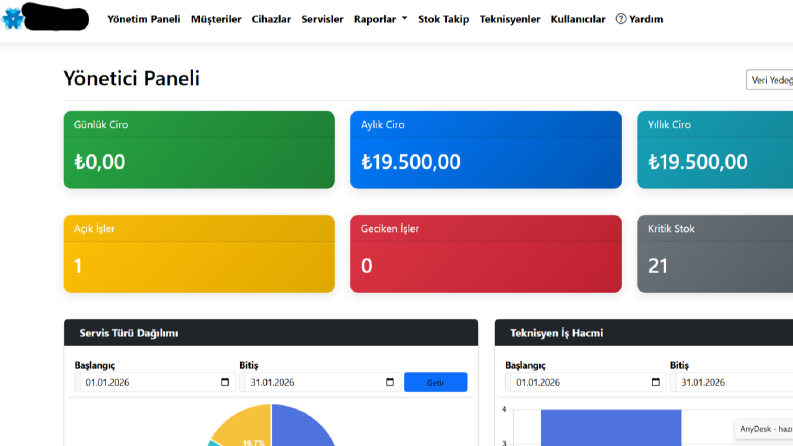Focus Teknisyen İş Hacmi start date field
793x446 pixels.
(x=586, y=382)
